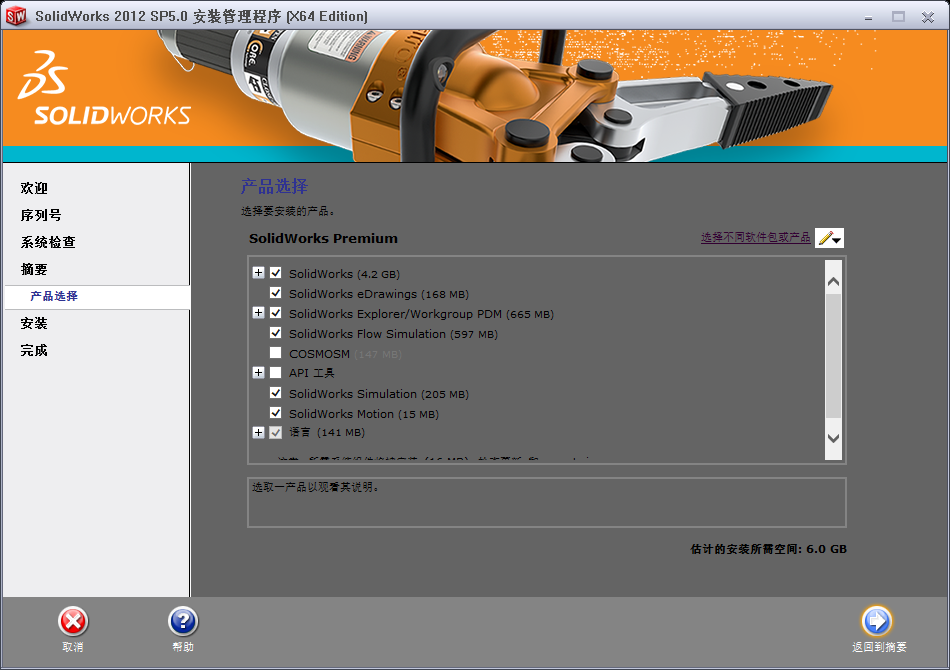Select SolidWorks eDrawings (168 MB) row text

click(x=379, y=294)
